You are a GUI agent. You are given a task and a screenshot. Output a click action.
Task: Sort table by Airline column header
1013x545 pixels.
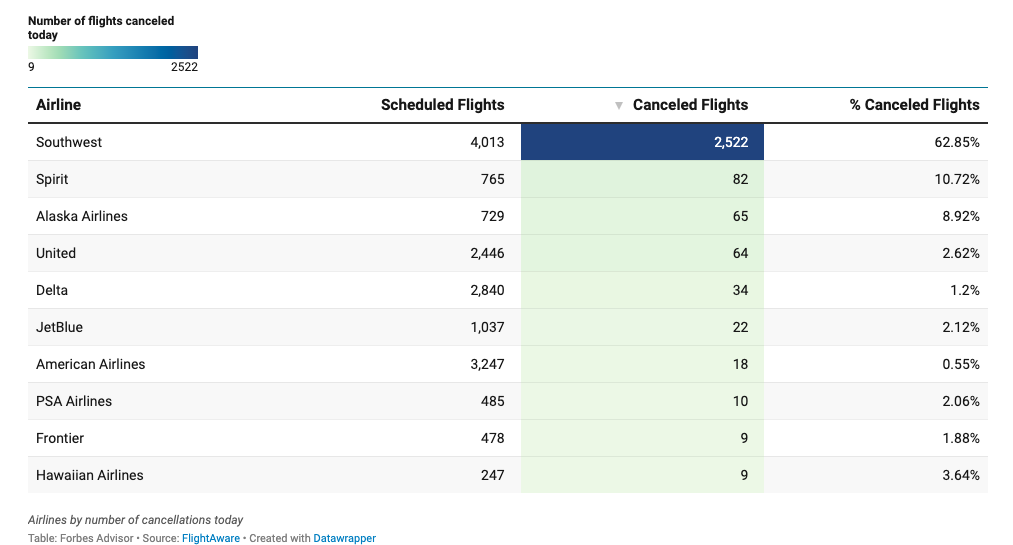58,105
